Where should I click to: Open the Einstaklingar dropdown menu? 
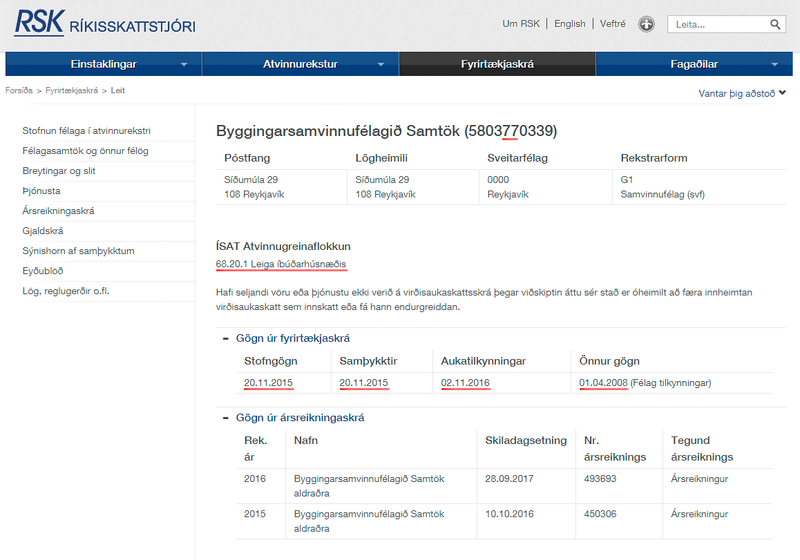(184, 64)
